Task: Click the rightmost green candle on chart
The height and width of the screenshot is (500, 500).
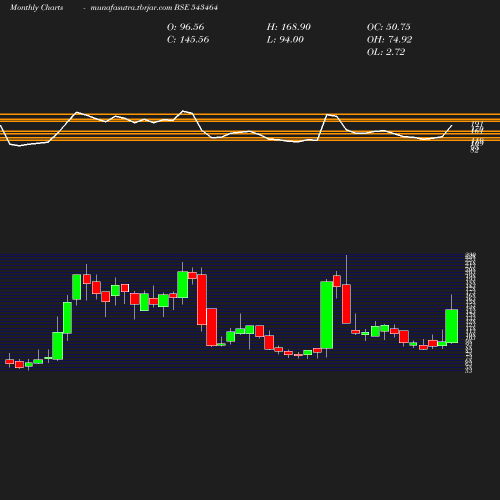Action: coord(452,326)
